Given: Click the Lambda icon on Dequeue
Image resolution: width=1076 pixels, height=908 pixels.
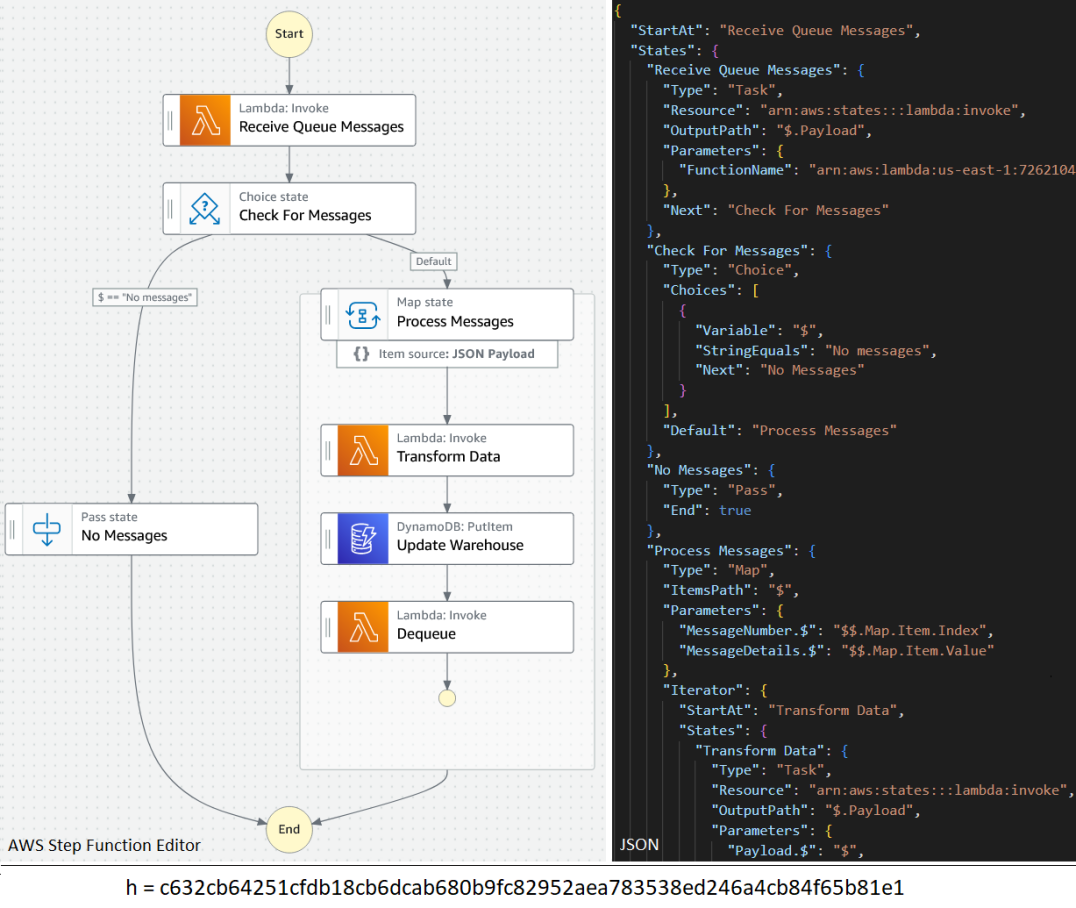Looking at the screenshot, I should (363, 627).
